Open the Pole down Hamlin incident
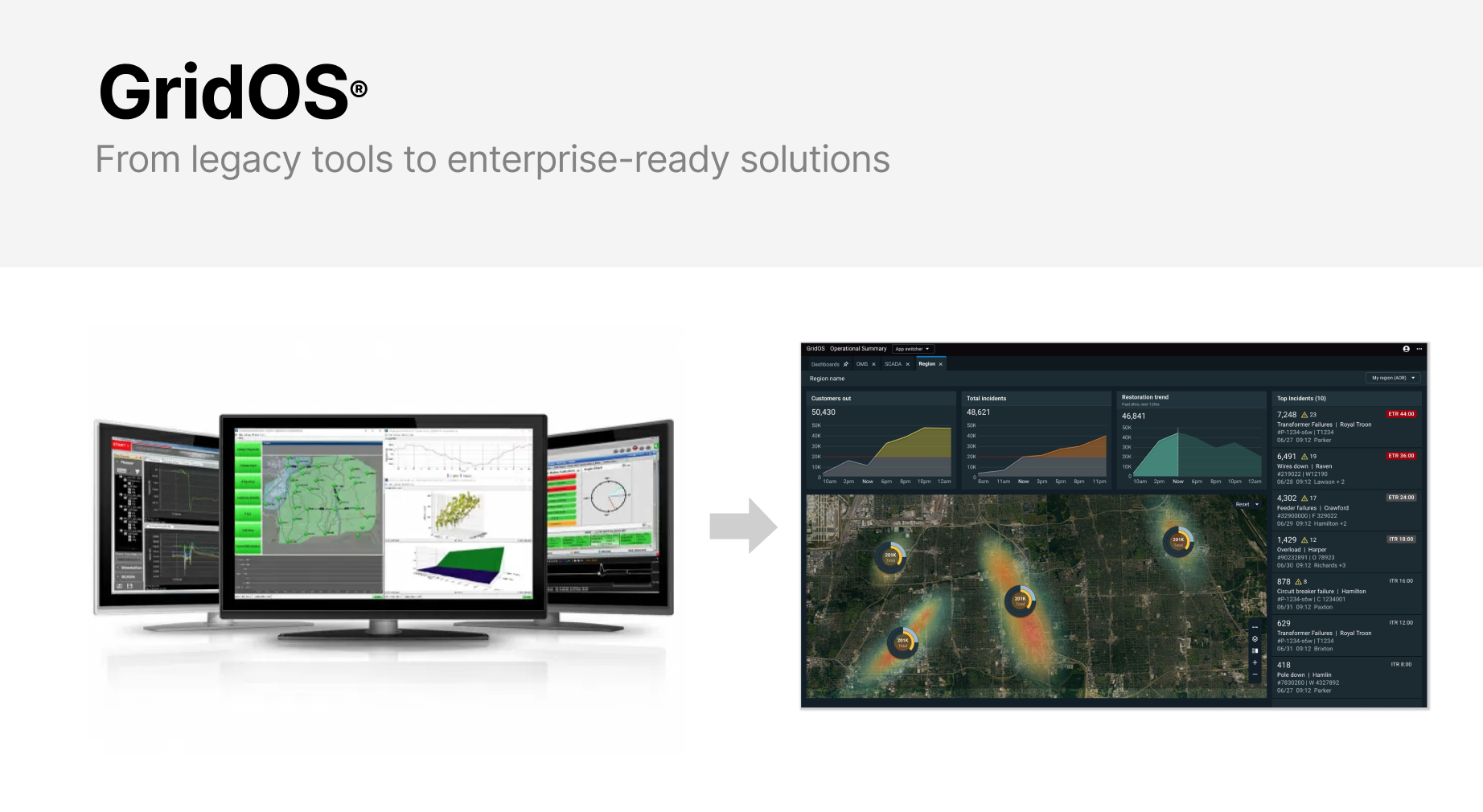 pos(1346,678)
